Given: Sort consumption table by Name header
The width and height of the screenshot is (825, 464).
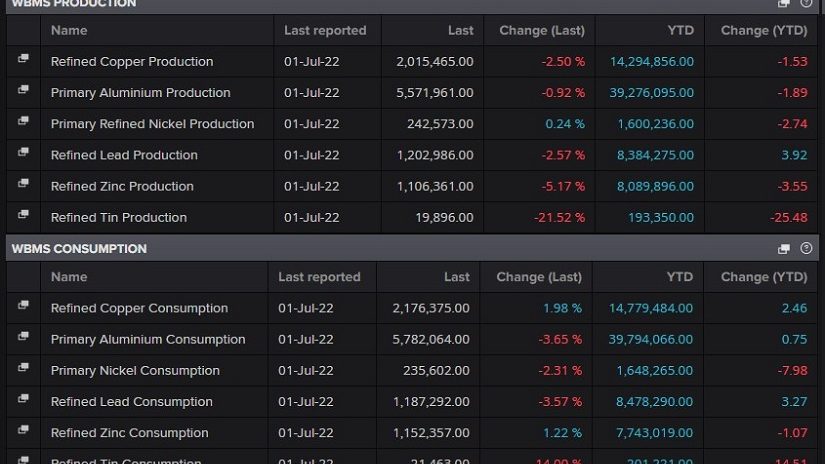Looking at the screenshot, I should coord(69,277).
